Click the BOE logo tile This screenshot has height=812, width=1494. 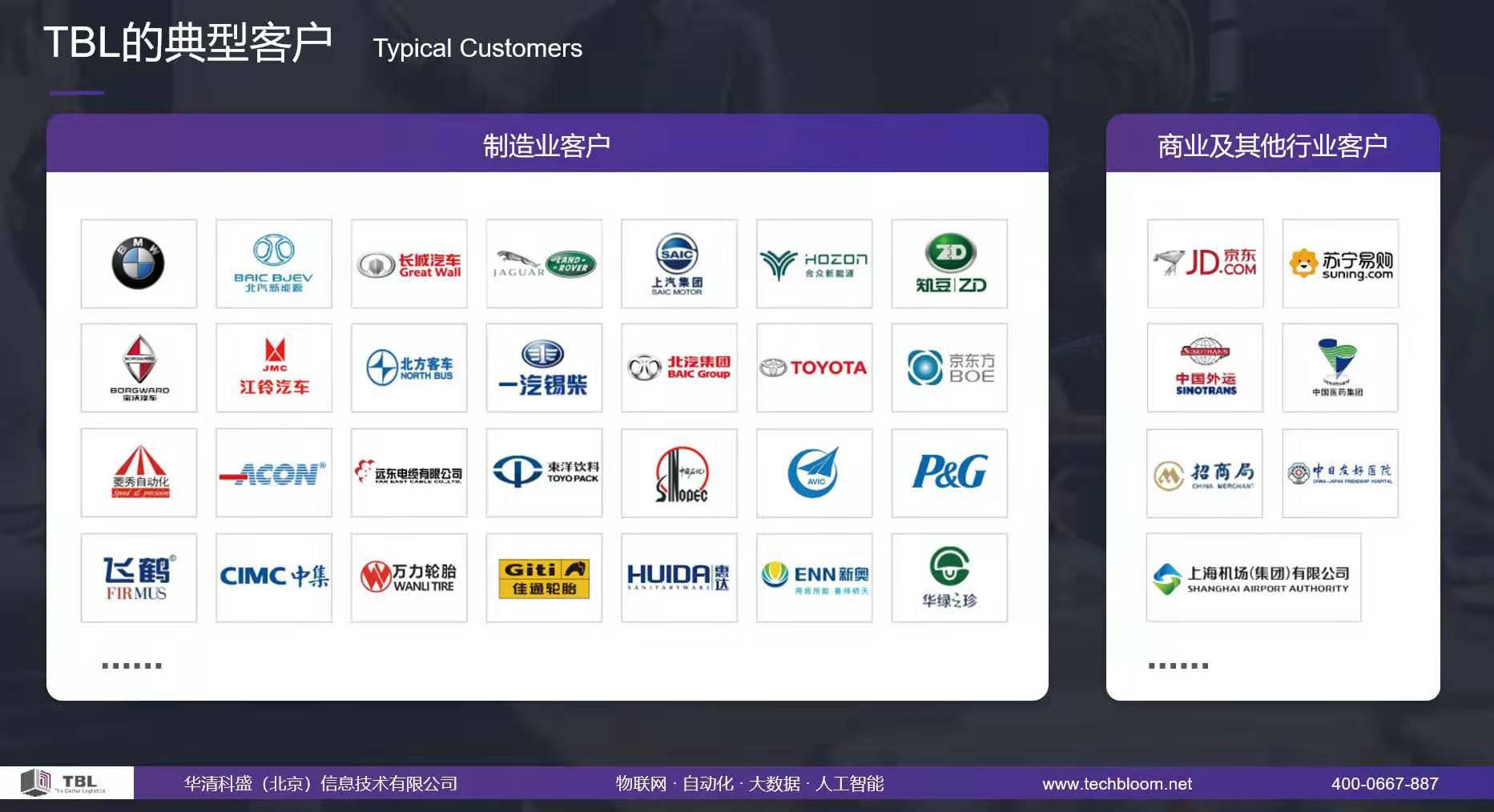[949, 368]
